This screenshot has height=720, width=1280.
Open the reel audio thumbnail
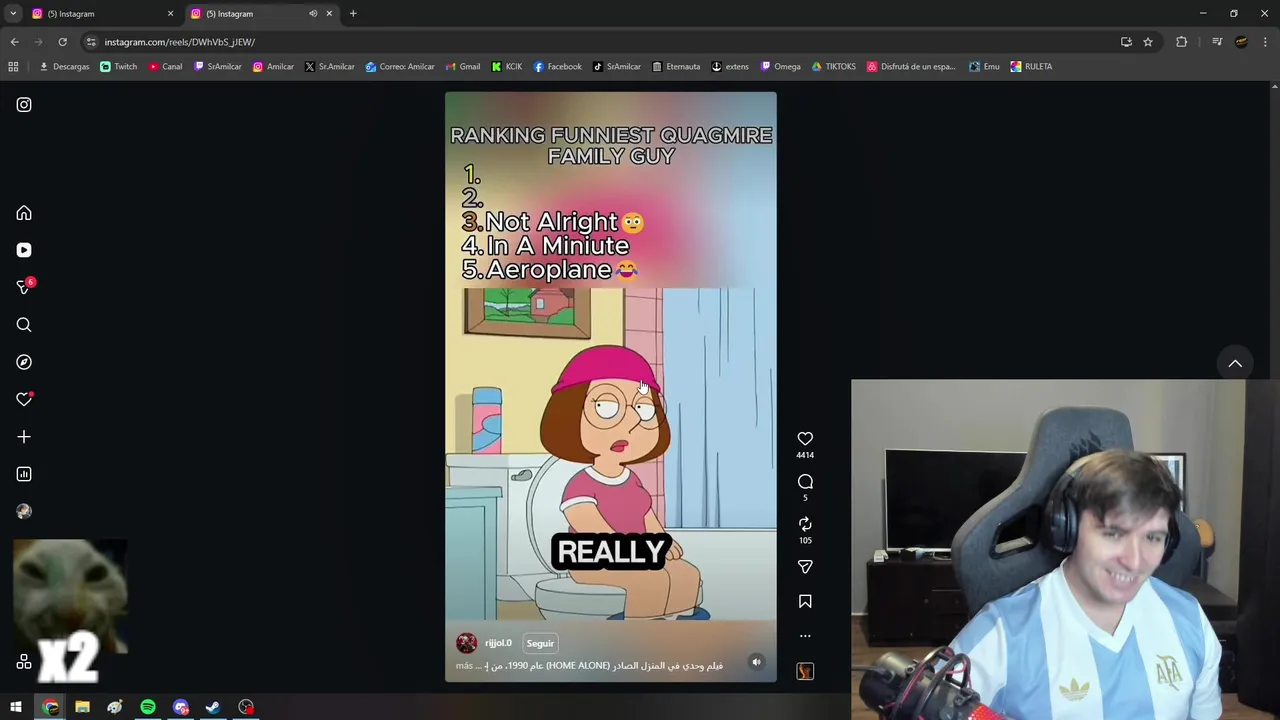coord(805,671)
